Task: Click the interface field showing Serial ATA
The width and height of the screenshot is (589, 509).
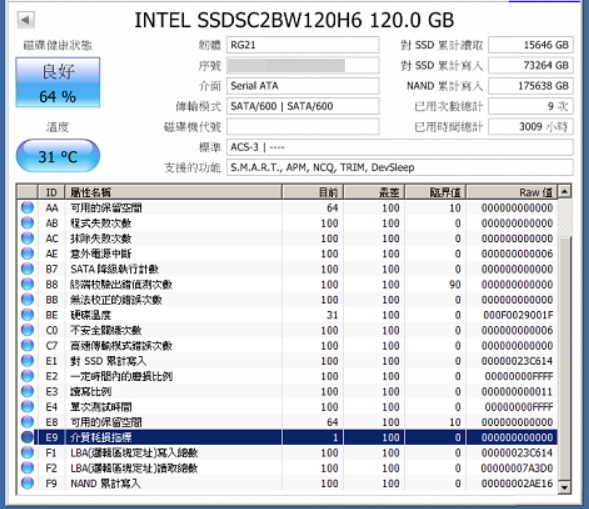Action: point(303,86)
